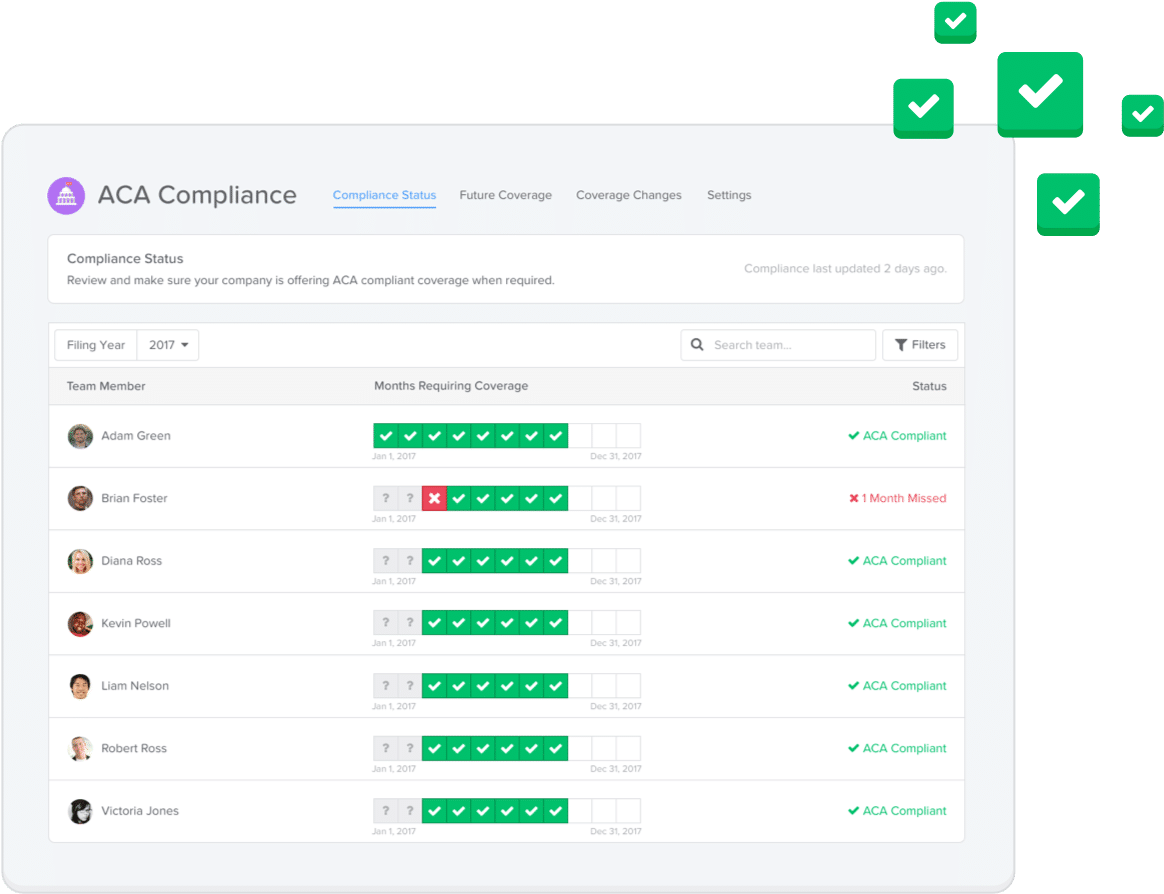Click Robert Ross's avatar
This screenshot has width=1164, height=894.
(x=80, y=748)
